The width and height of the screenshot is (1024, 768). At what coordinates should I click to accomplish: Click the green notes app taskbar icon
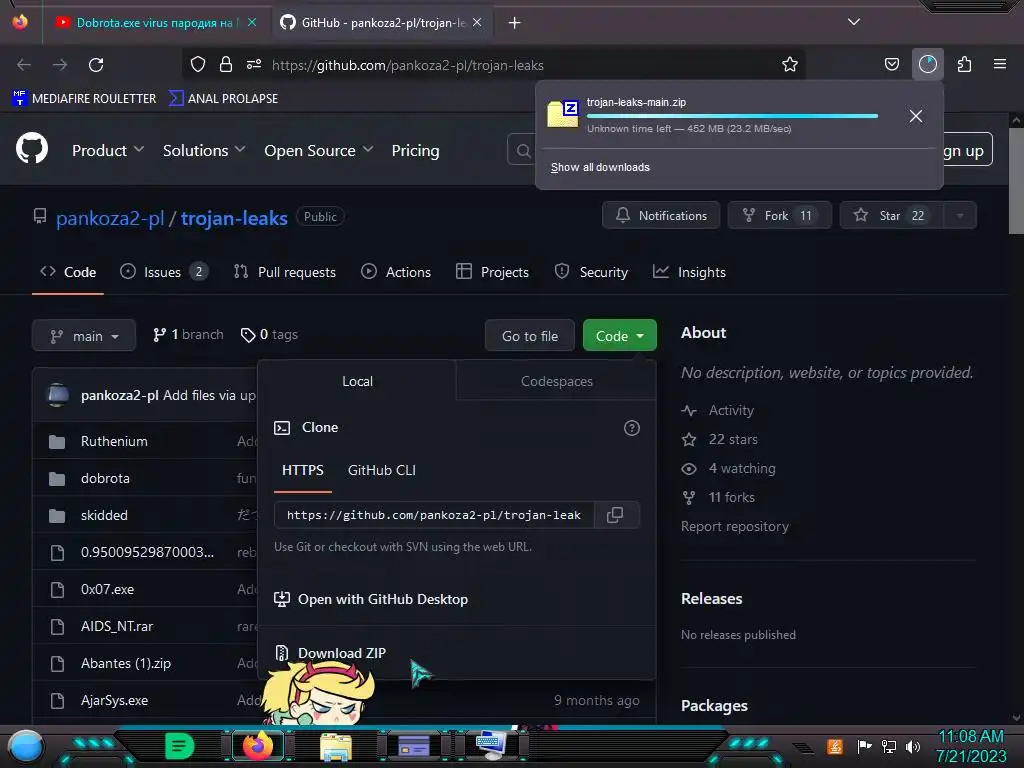click(179, 745)
